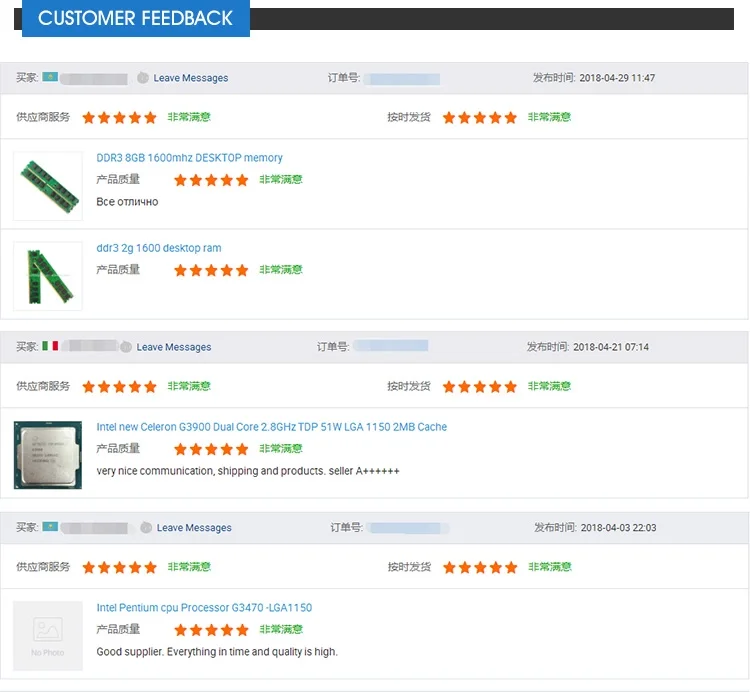
Task: Click the chat bubble icon in first review
Action: click(x=143, y=78)
